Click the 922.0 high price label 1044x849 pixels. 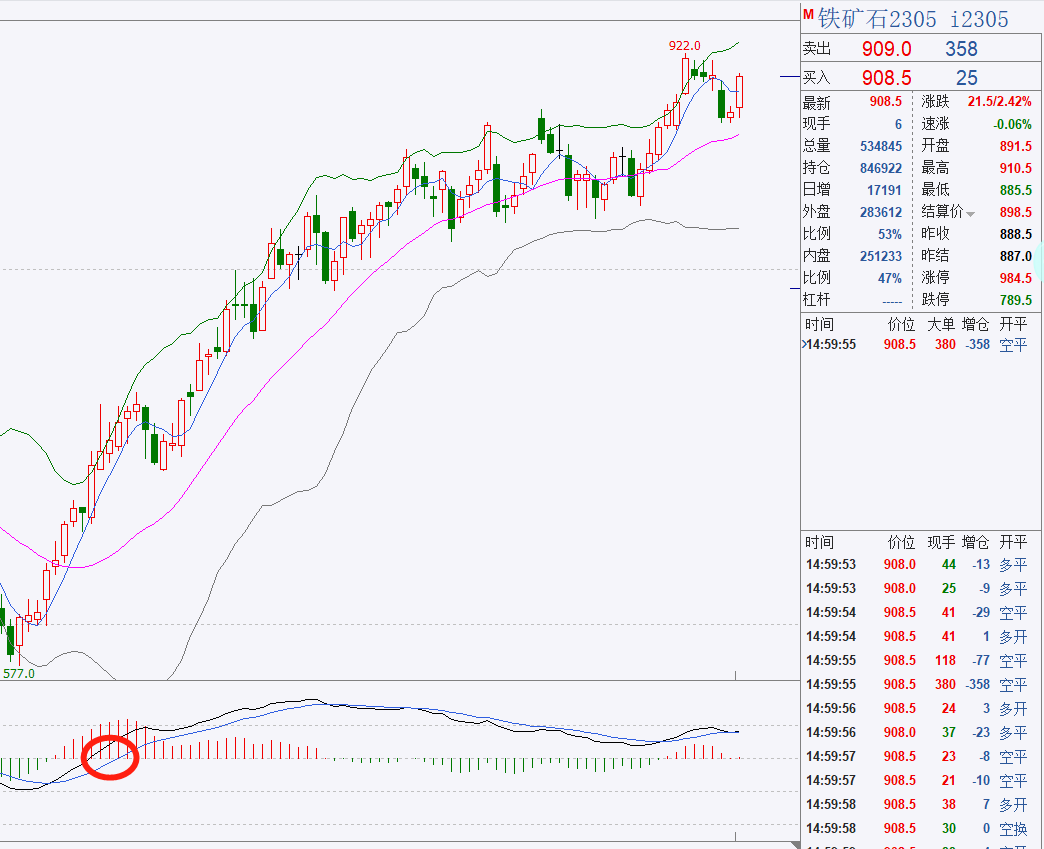685,46
